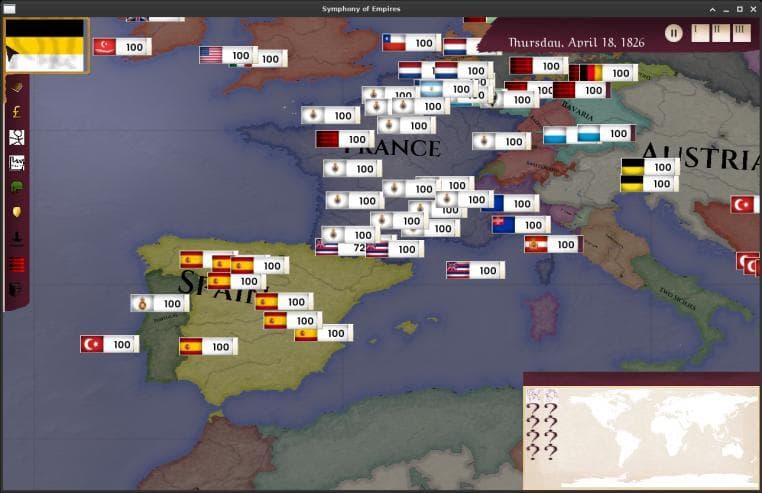762x493 pixels.
Task: Set game speed to I
Action: pyautogui.click(x=699, y=33)
